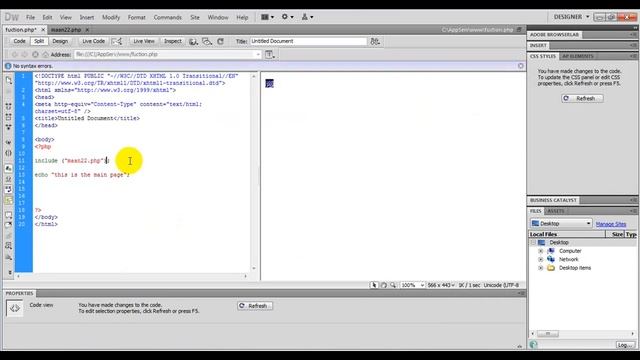The image size is (640, 360).
Task: Click the Live Code options icon
Action: coord(117,41)
